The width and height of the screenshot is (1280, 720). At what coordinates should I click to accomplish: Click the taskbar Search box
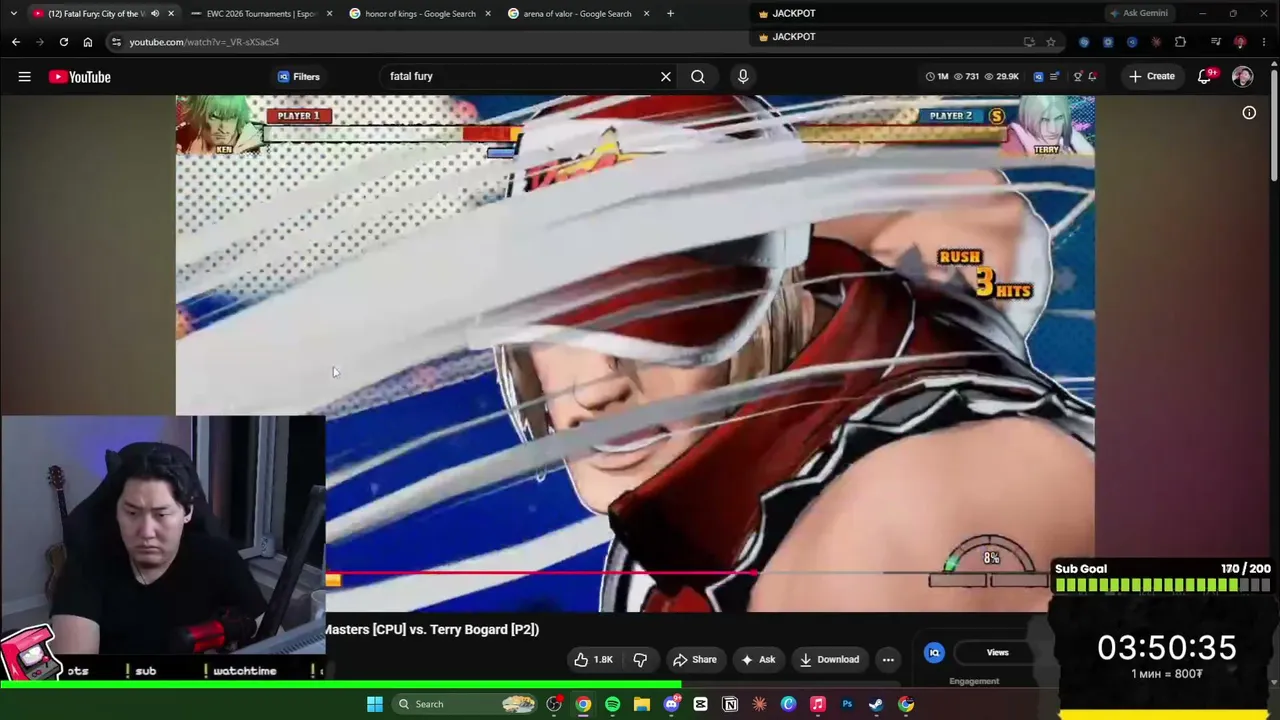pos(466,704)
